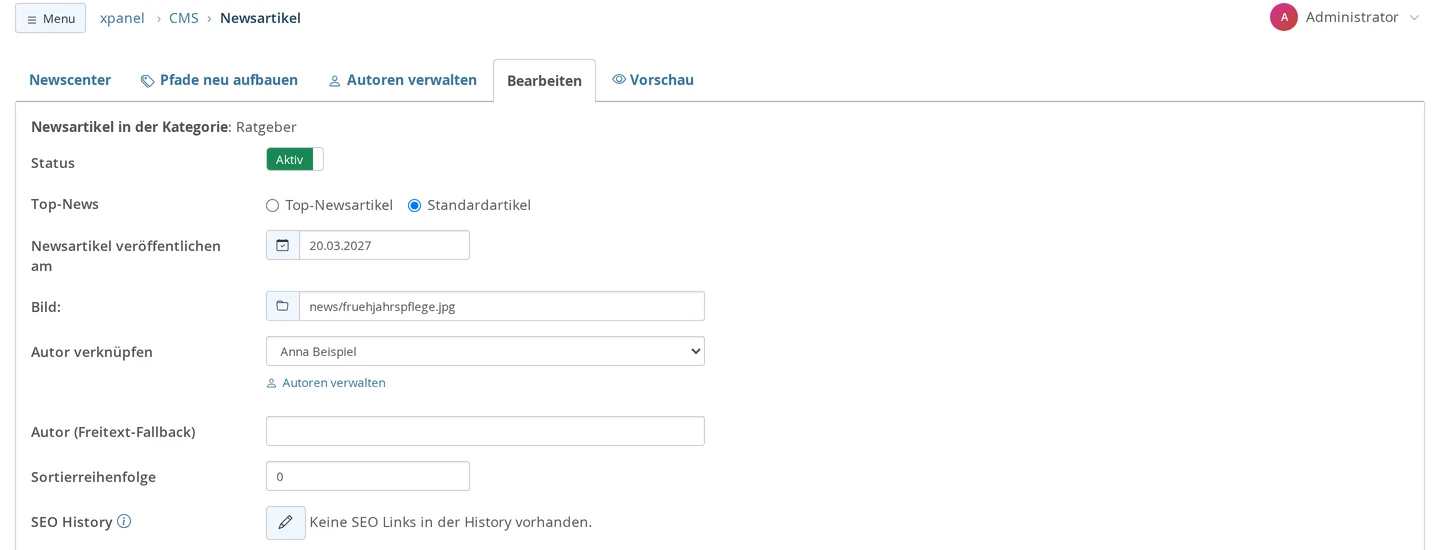
Task: Click the person icon on Autoren verwalten tab
Action: 335,81
